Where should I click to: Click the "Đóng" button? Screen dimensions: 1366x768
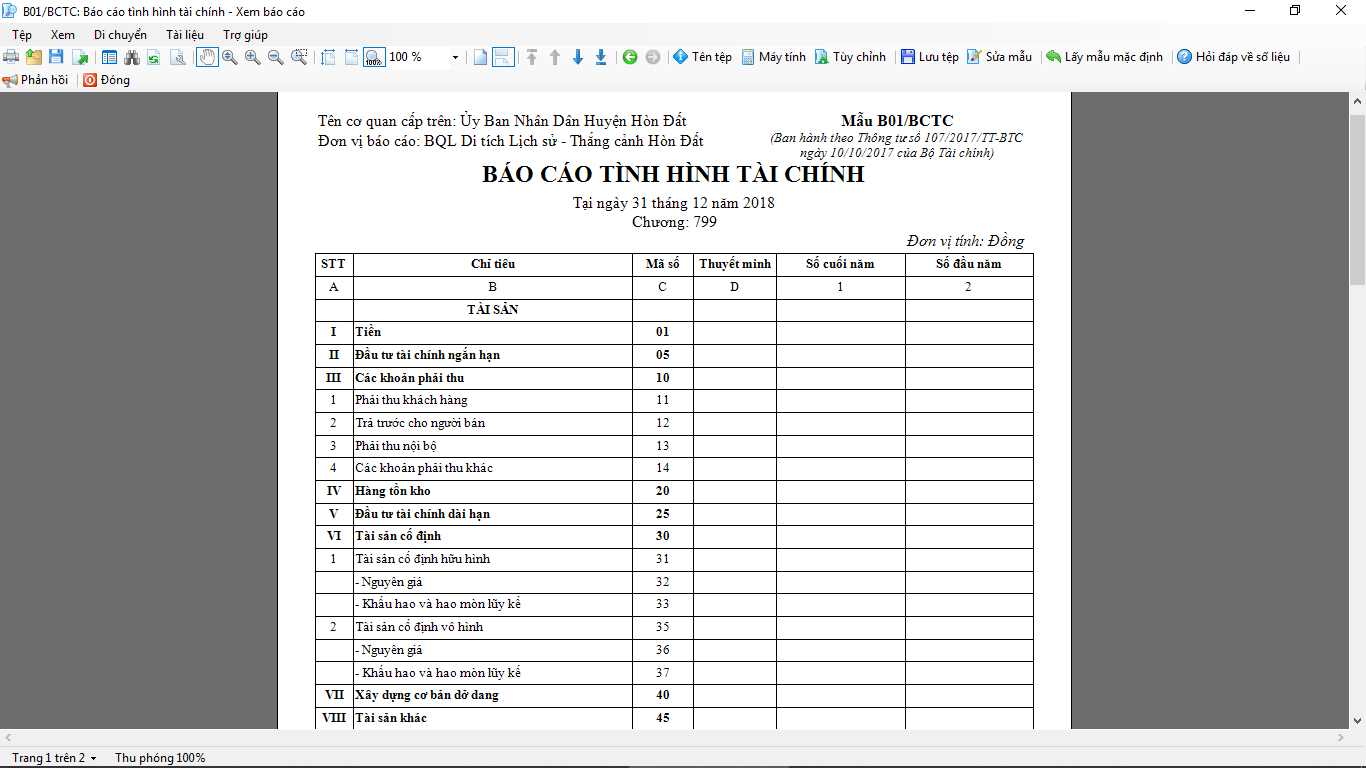click(107, 80)
